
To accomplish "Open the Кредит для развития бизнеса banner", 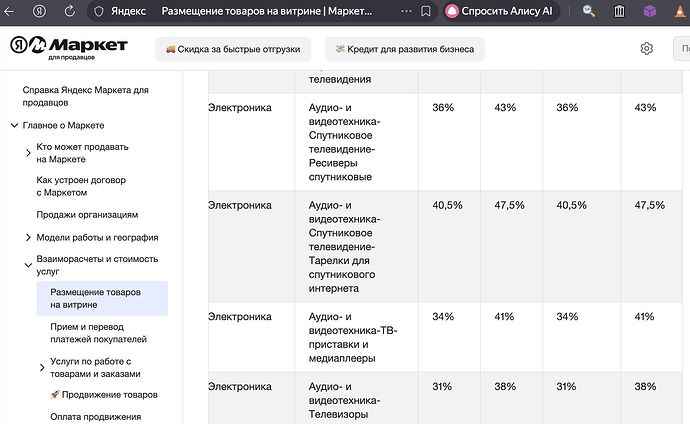I will (x=405, y=49).
